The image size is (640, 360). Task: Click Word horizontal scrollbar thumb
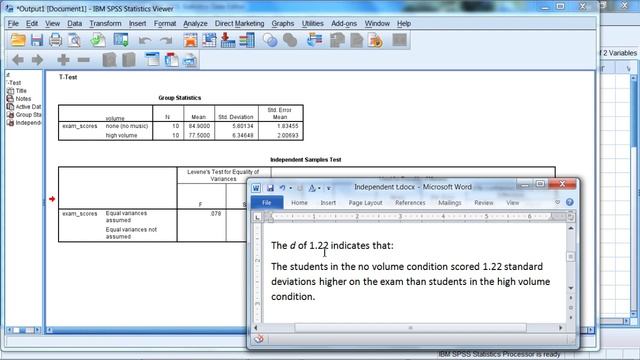click(410, 328)
